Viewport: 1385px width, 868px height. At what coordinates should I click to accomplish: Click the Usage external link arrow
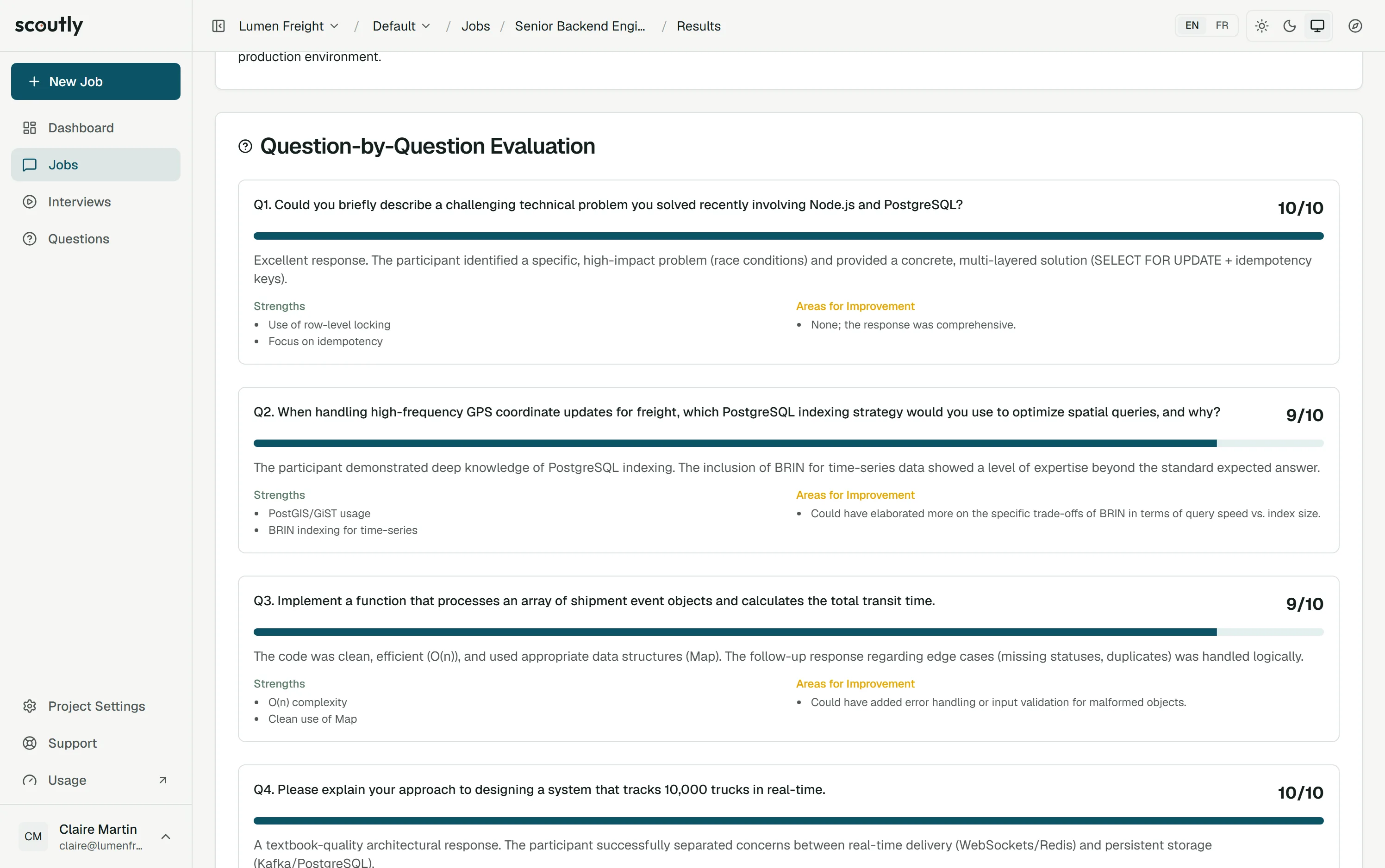(x=163, y=780)
